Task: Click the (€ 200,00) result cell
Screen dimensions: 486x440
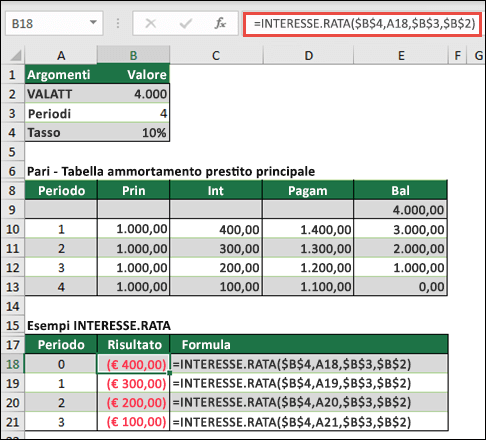Action: click(x=133, y=403)
